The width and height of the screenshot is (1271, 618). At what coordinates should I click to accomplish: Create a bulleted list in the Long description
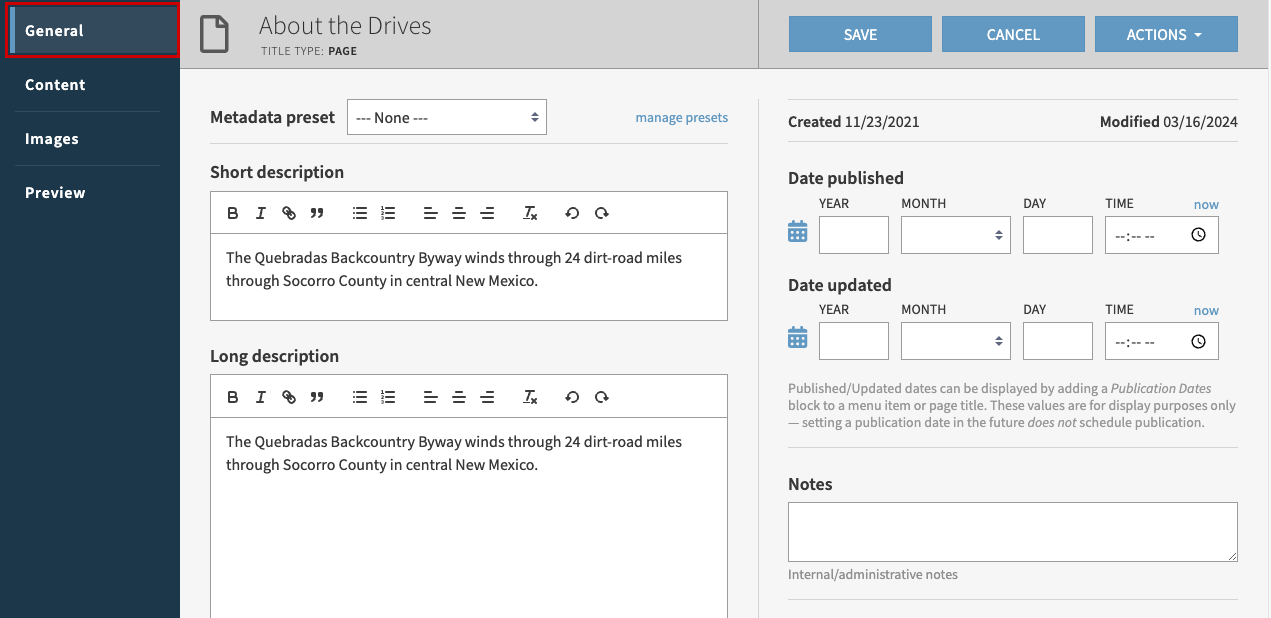(x=359, y=396)
